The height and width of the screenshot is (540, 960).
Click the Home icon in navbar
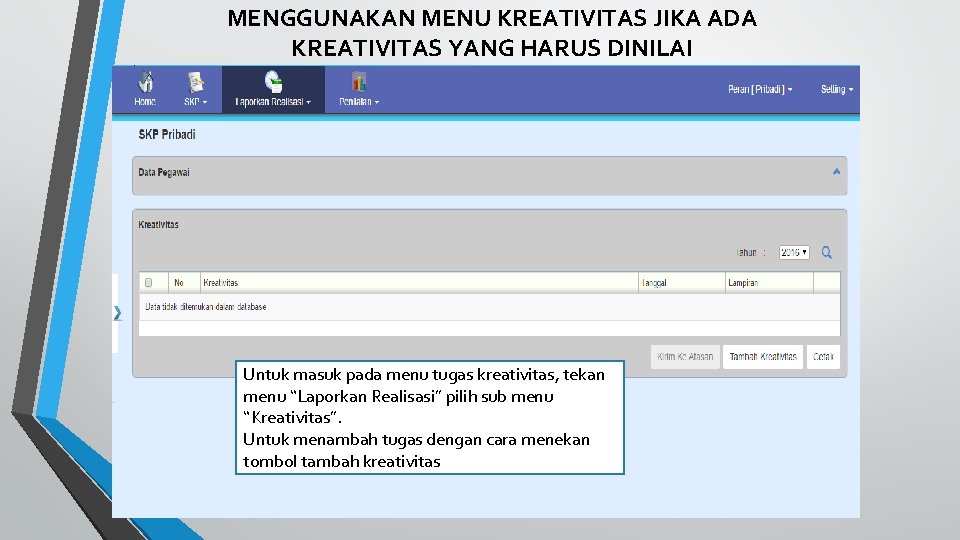tap(145, 81)
